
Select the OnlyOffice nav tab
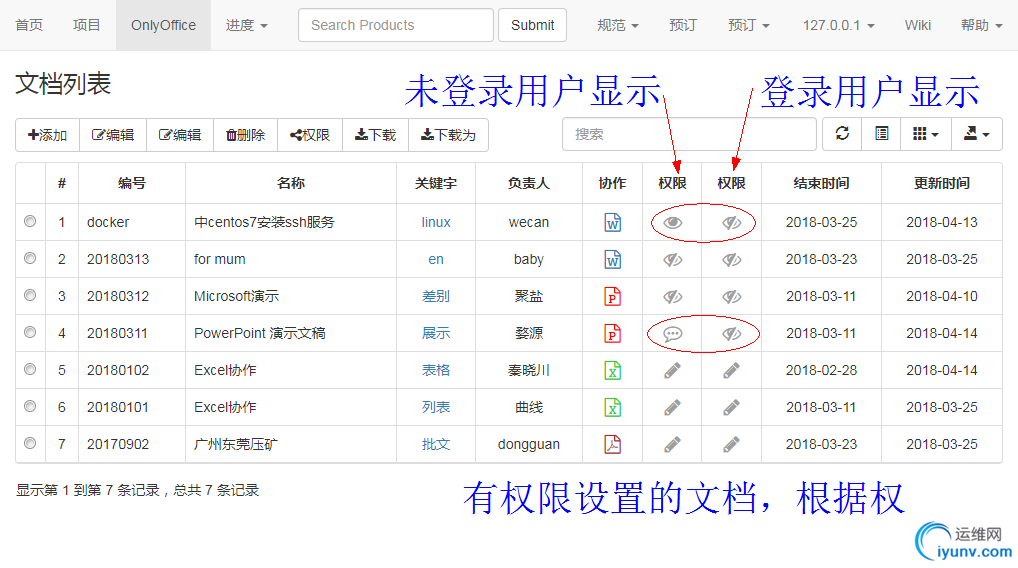click(164, 25)
